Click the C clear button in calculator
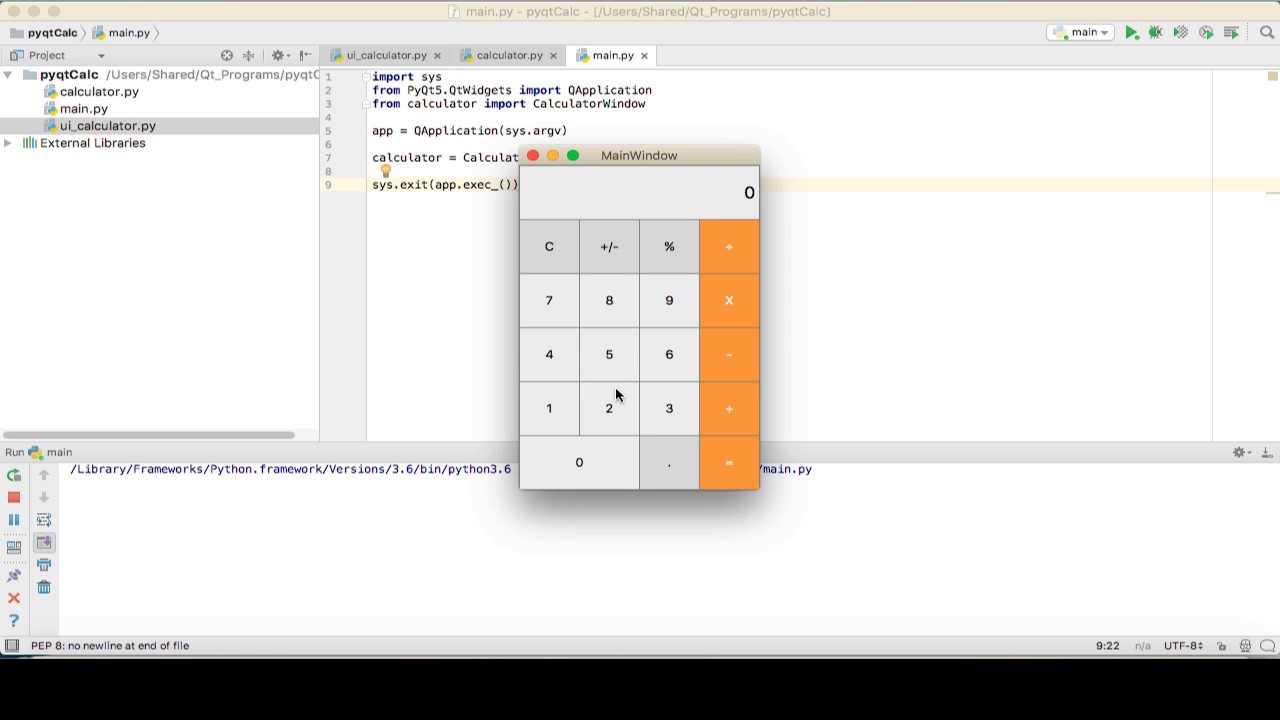The image size is (1280, 720). click(549, 247)
